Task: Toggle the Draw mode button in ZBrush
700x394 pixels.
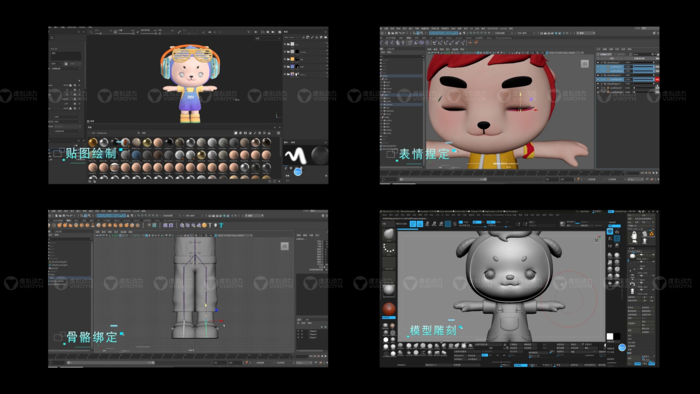Action: (420, 224)
